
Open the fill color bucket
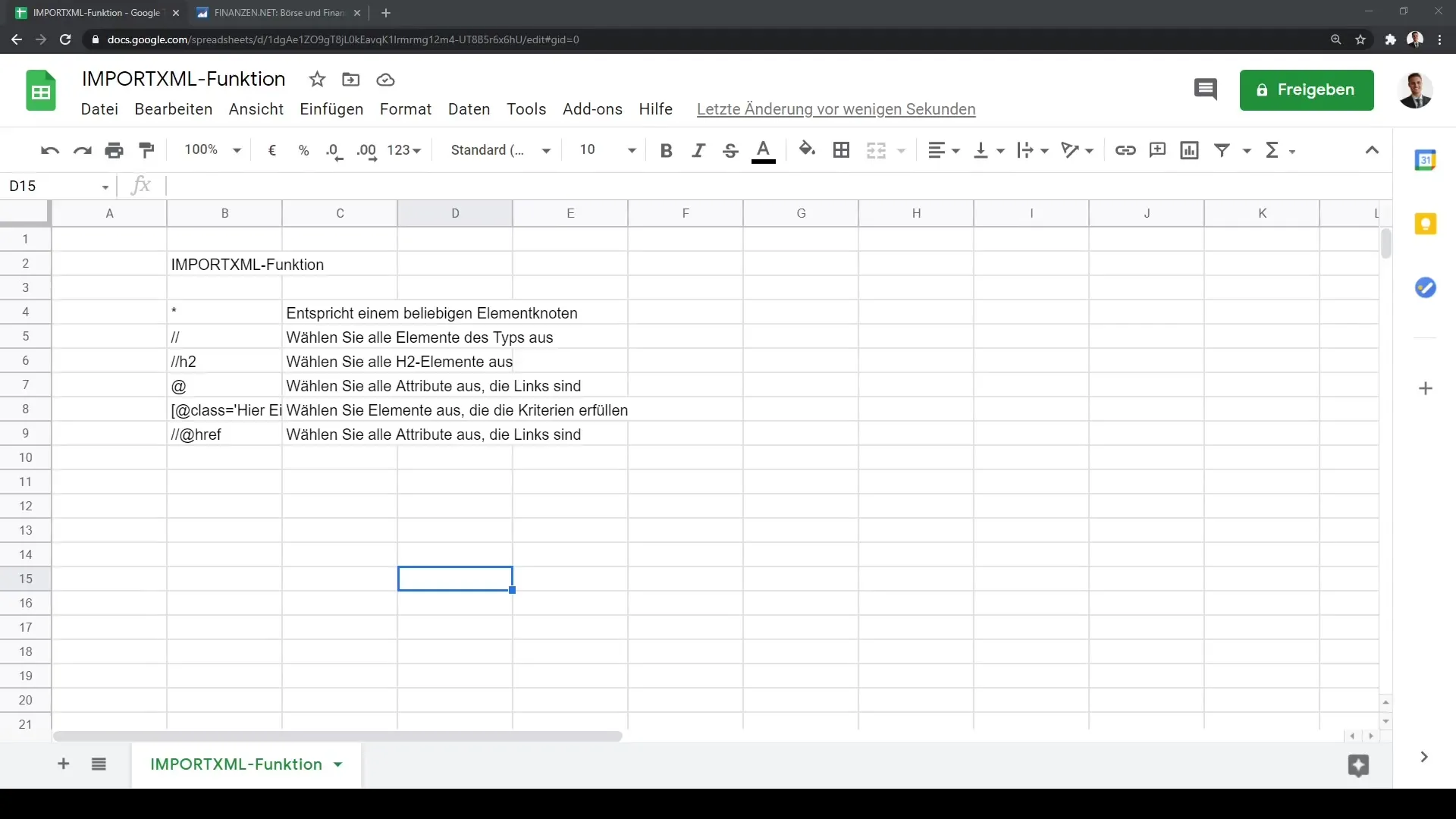807,149
